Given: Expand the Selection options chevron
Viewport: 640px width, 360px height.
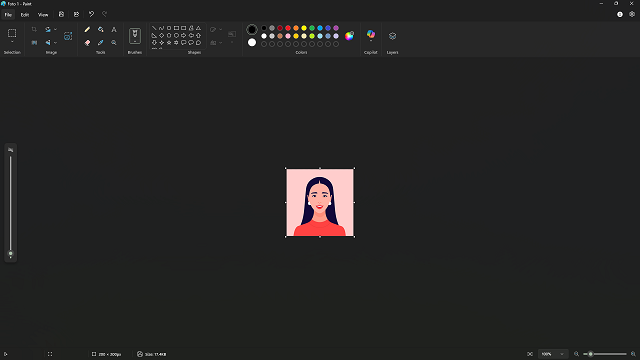Looking at the screenshot, I should click(12, 42).
